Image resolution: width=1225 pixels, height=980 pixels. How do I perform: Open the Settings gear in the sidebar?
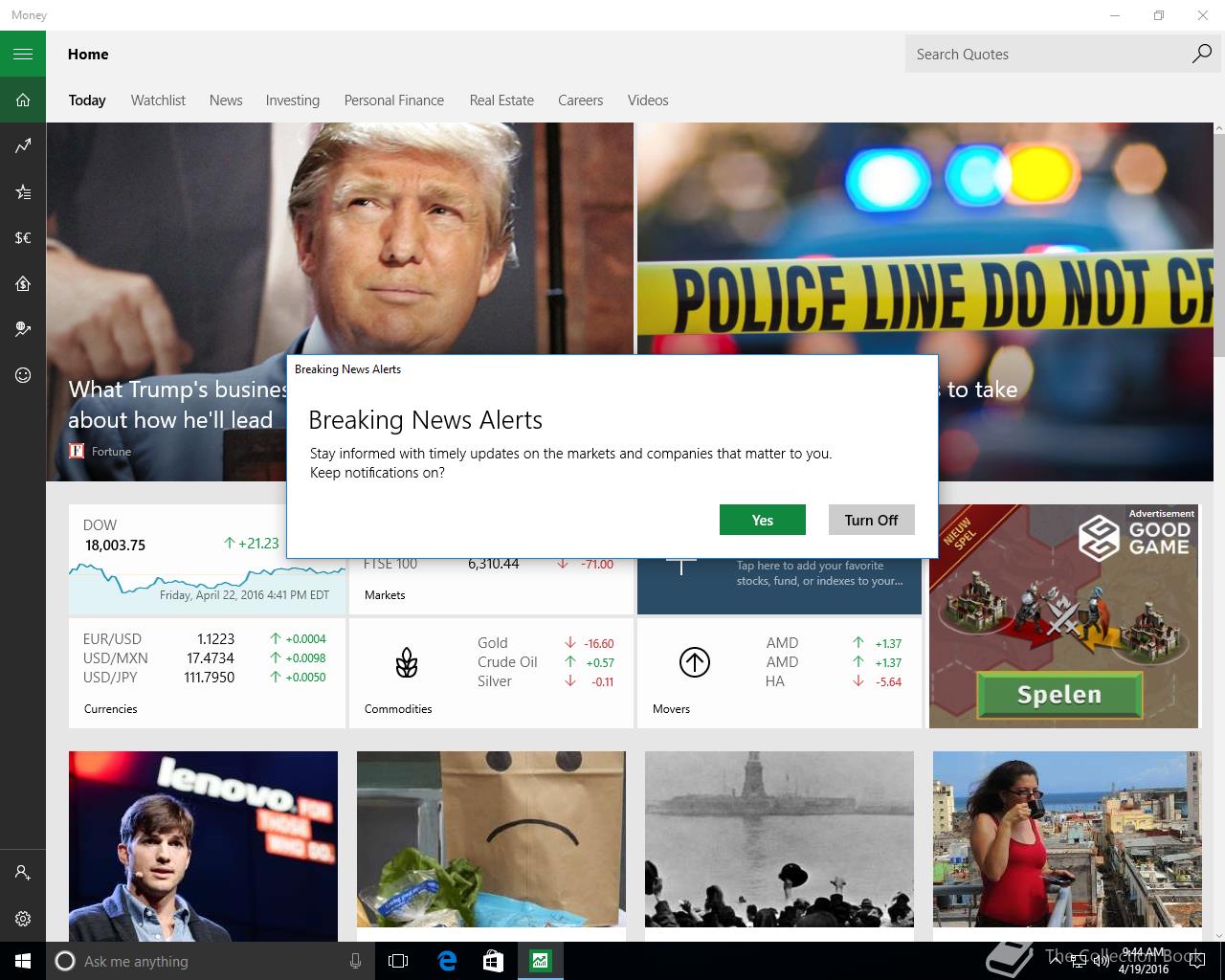point(23,919)
